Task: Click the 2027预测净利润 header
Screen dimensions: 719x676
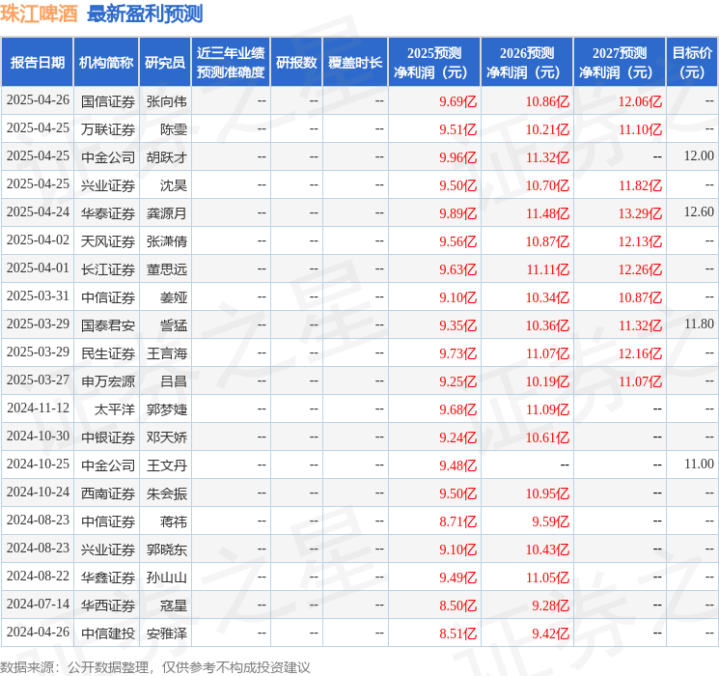Action: (619, 62)
